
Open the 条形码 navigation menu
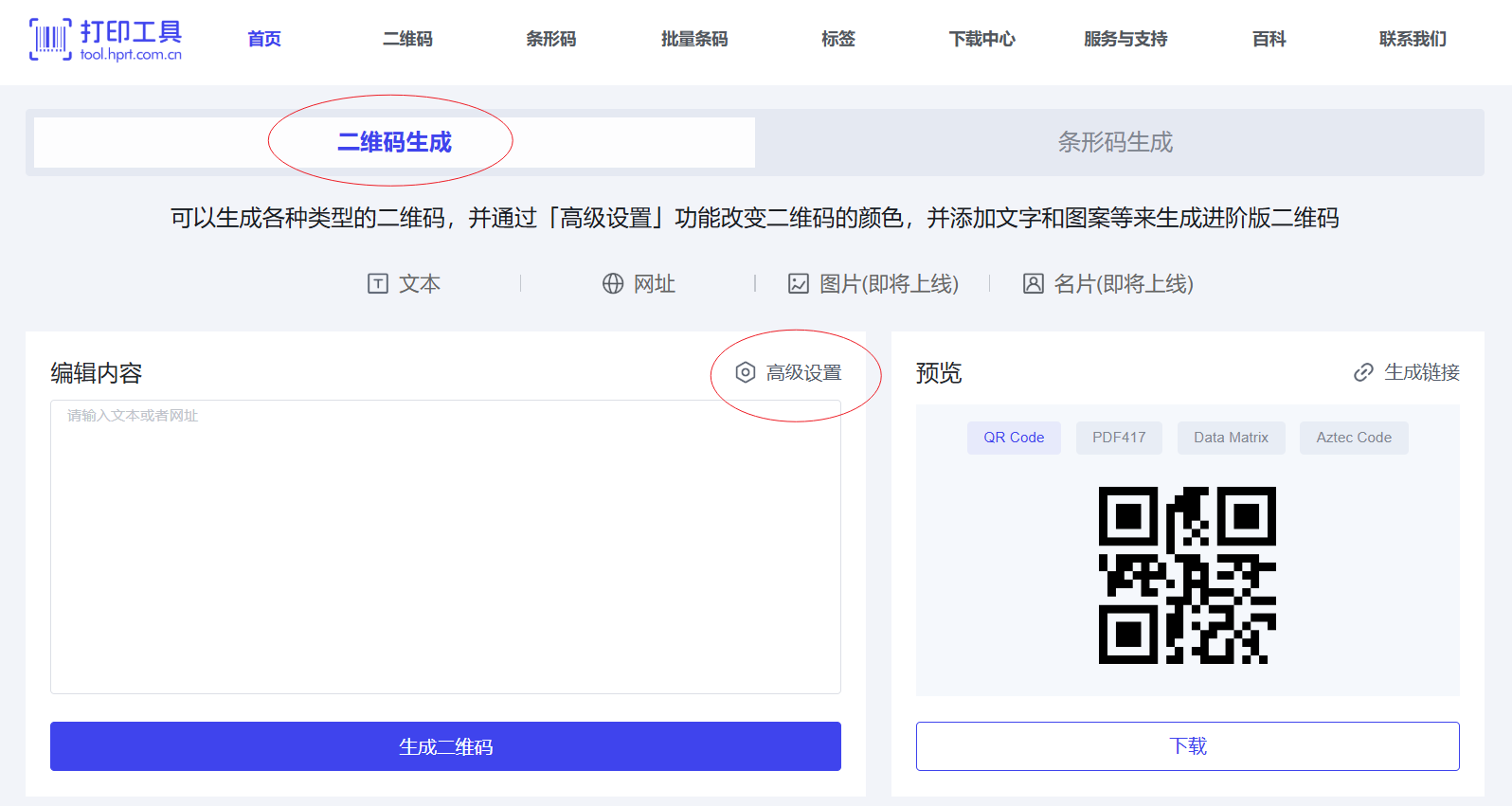[x=551, y=39]
